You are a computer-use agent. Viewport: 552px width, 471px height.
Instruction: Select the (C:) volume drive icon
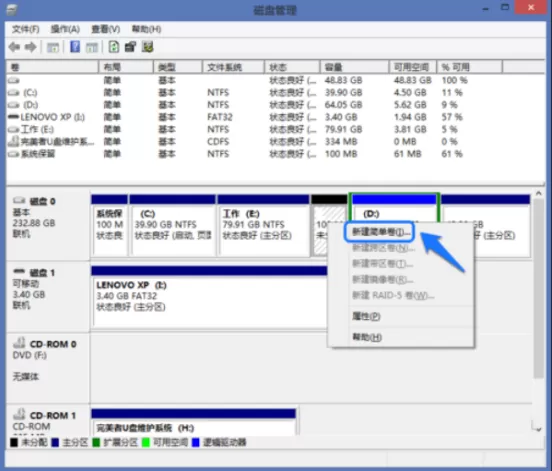tap(14, 93)
